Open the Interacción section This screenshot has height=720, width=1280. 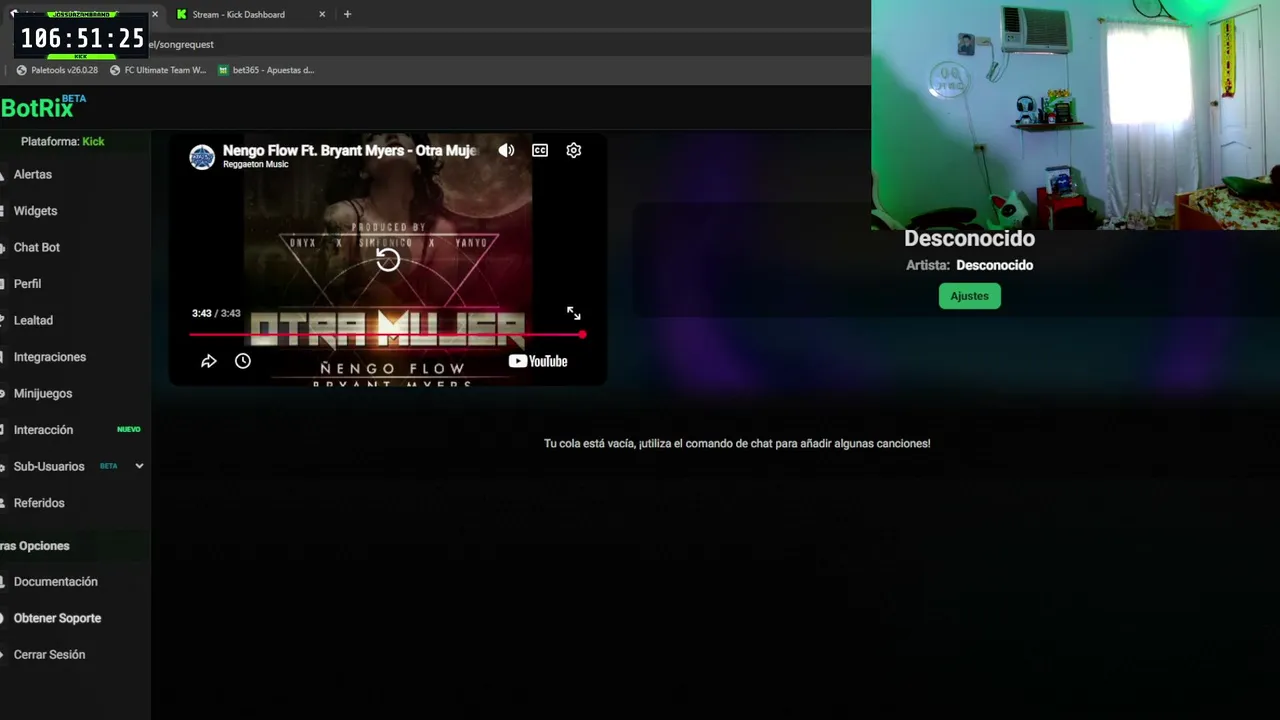tap(43, 430)
